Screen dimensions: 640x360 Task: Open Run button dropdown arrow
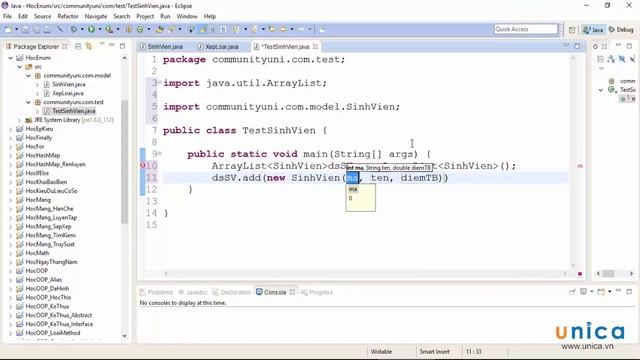coord(100,29)
